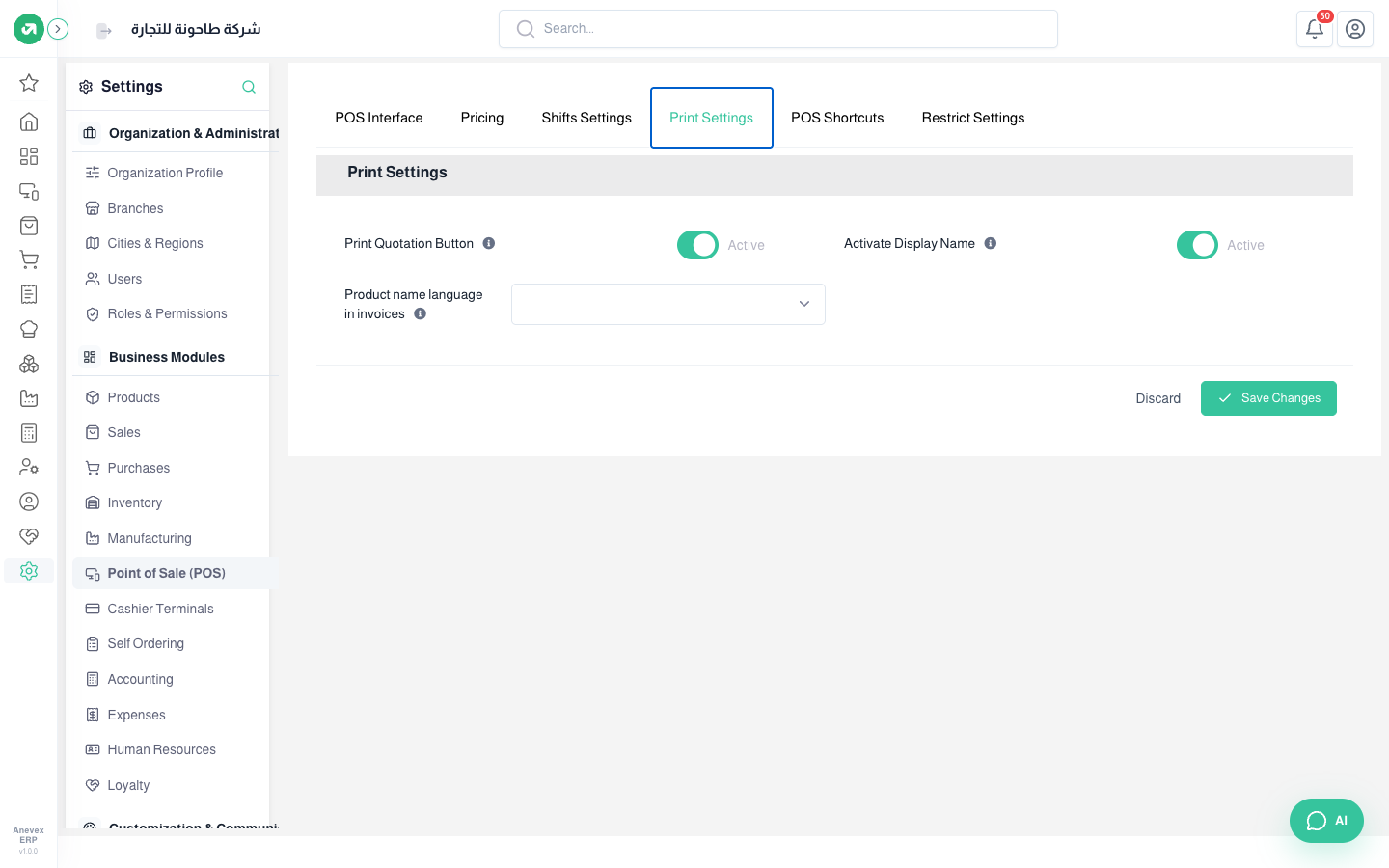Click the logout icon beside company name
The height and width of the screenshot is (868, 1389).
tap(104, 31)
